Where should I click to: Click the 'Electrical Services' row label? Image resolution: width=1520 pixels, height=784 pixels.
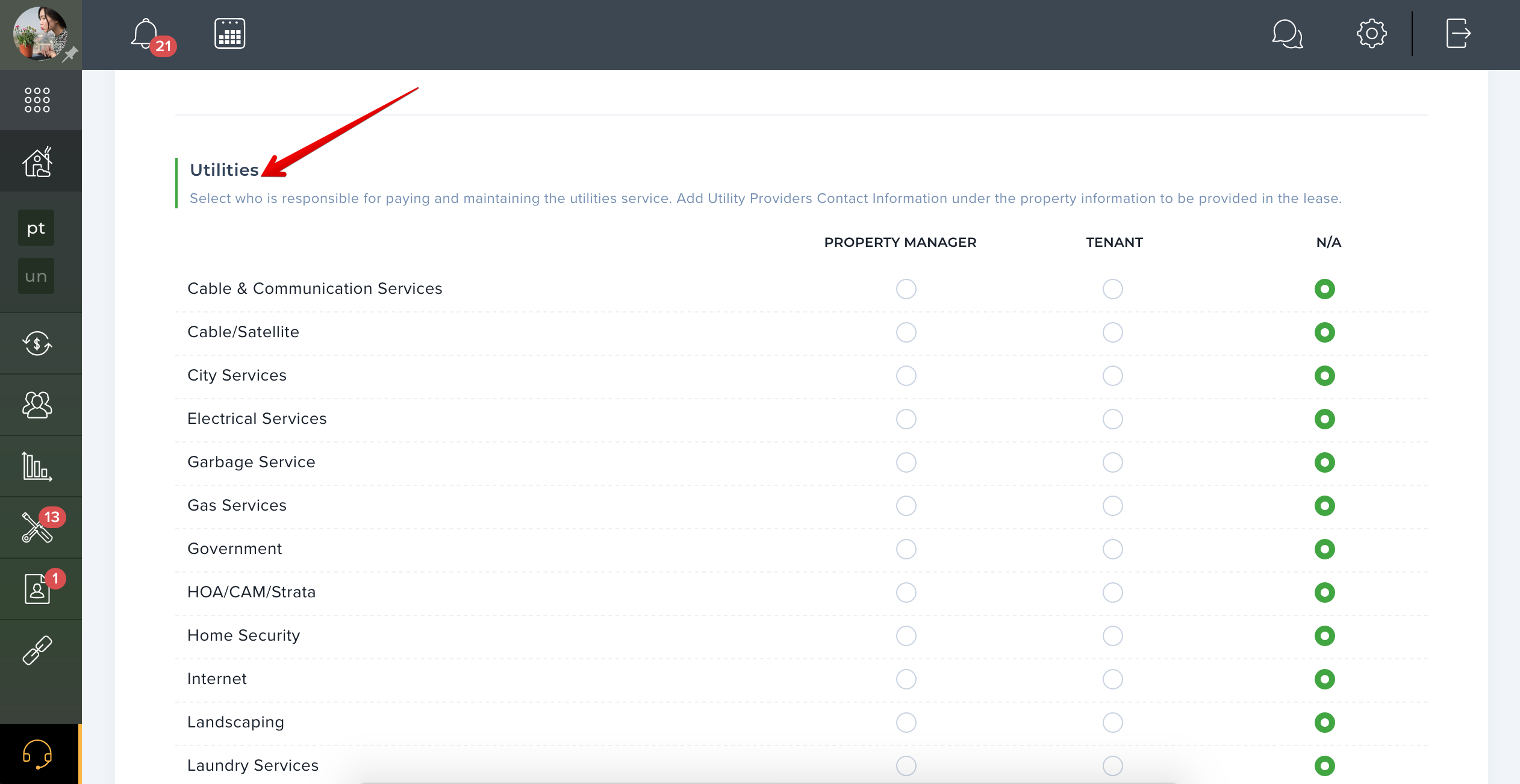257,418
